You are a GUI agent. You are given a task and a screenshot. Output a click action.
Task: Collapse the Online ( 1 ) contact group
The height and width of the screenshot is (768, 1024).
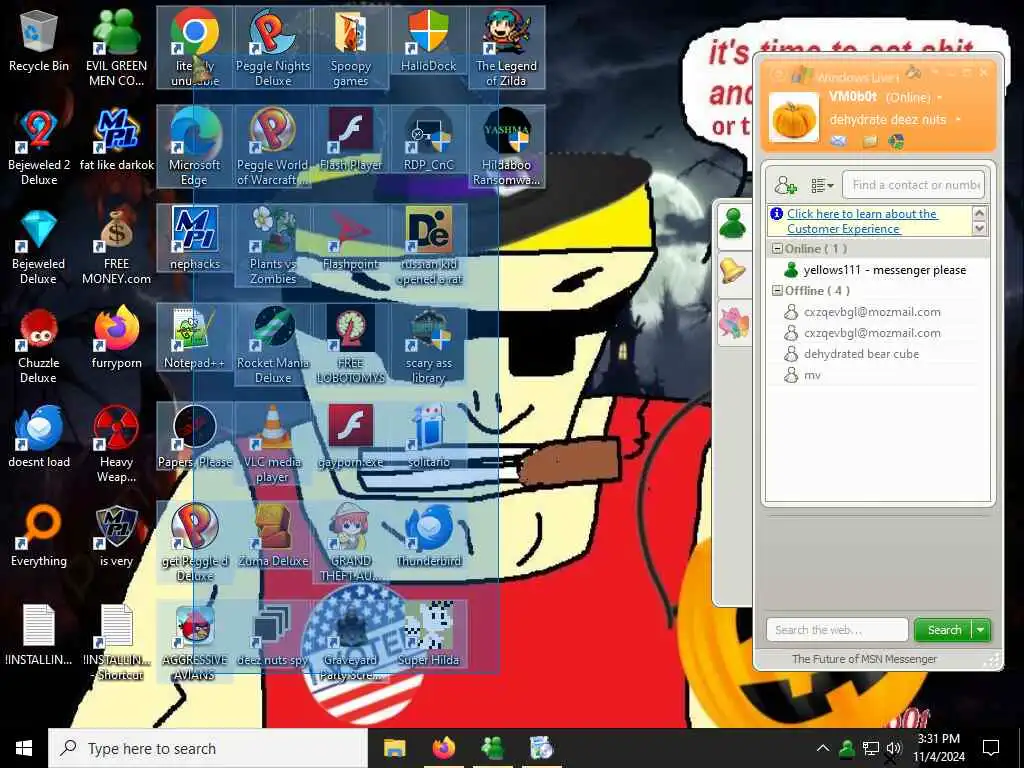(x=777, y=249)
